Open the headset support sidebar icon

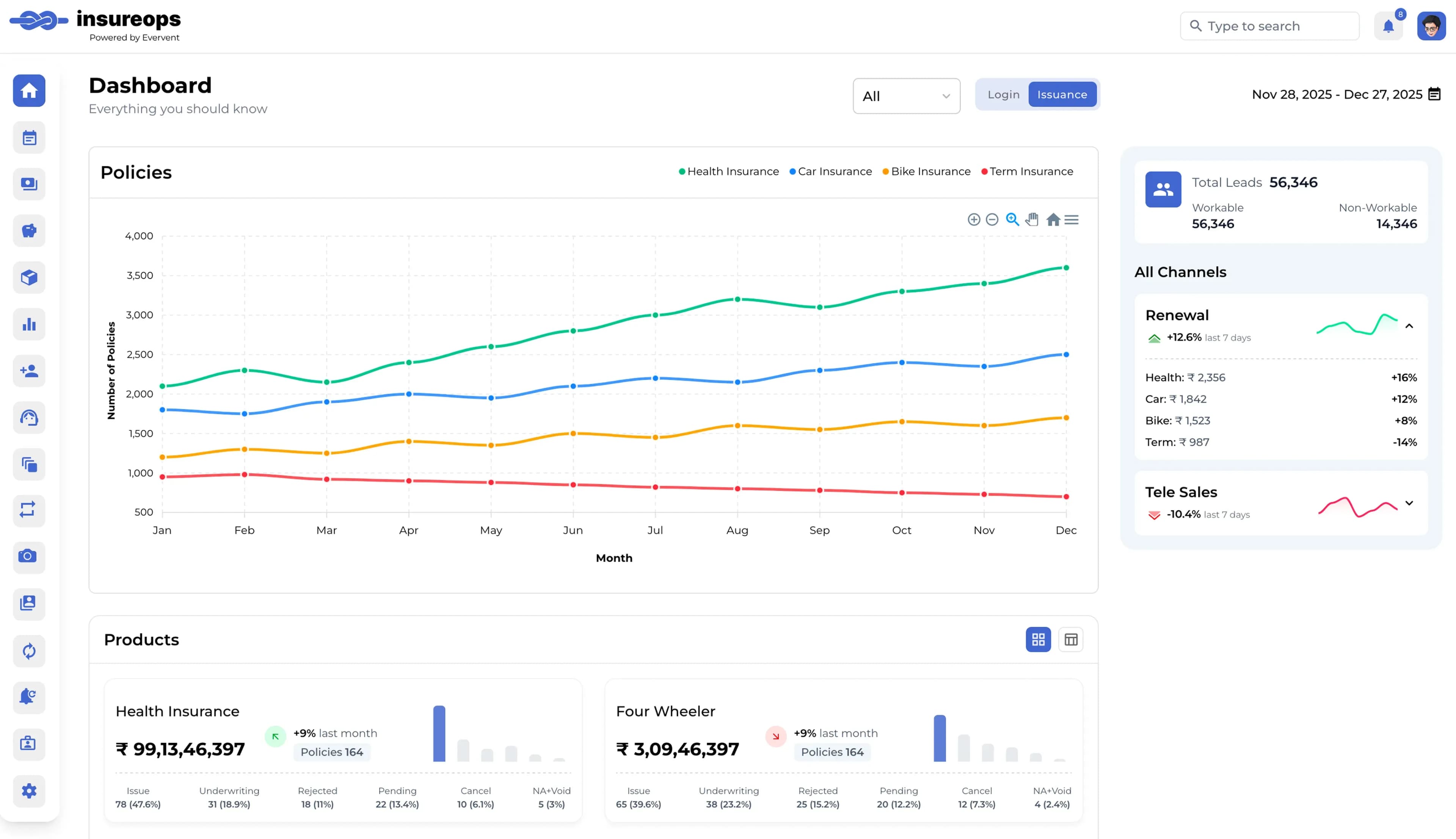(x=29, y=418)
